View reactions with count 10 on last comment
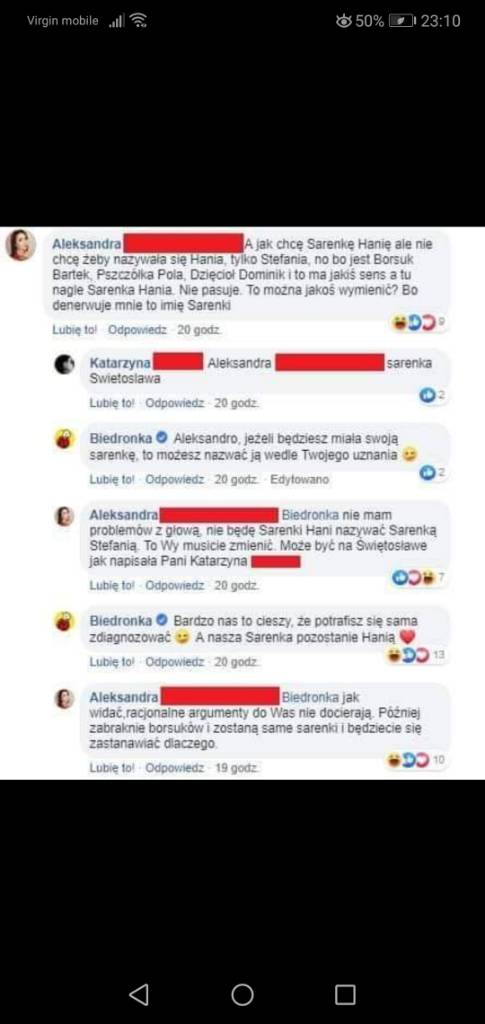 (x=417, y=760)
